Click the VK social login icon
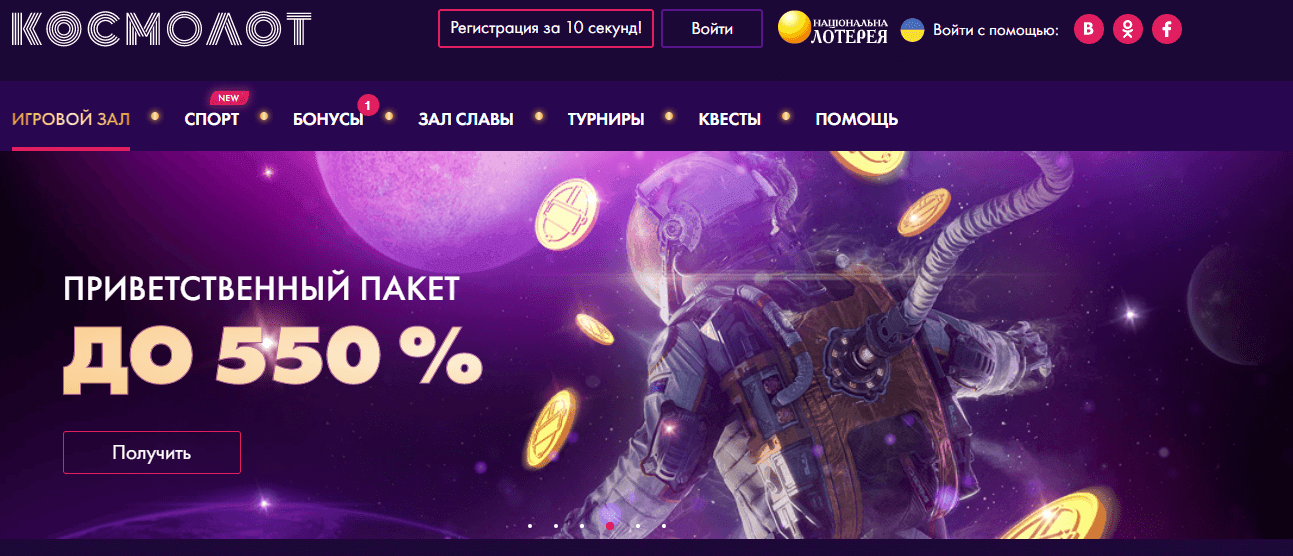Image resolution: width=1293 pixels, height=556 pixels. click(1089, 29)
